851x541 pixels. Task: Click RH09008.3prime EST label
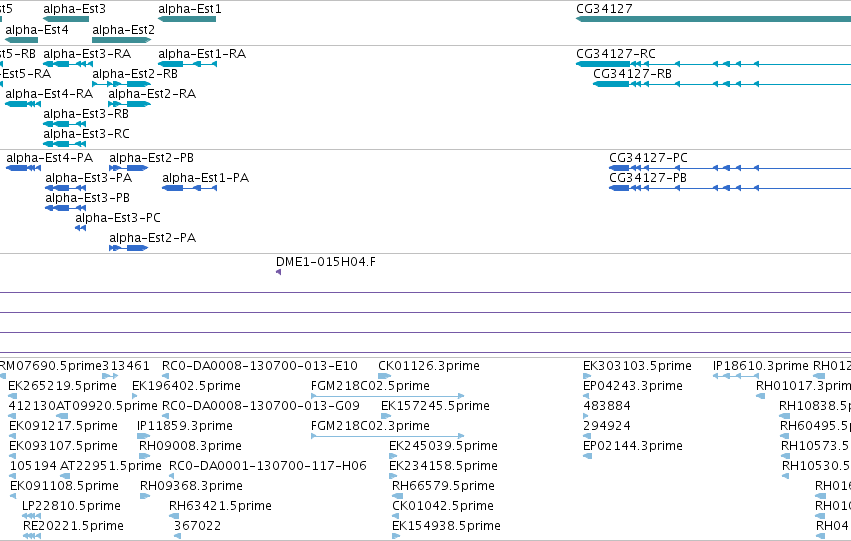[x=190, y=446]
